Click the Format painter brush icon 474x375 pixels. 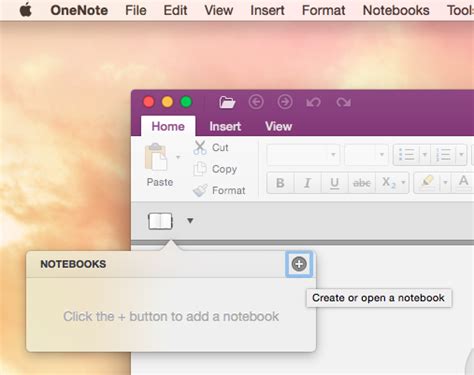pyautogui.click(x=200, y=190)
